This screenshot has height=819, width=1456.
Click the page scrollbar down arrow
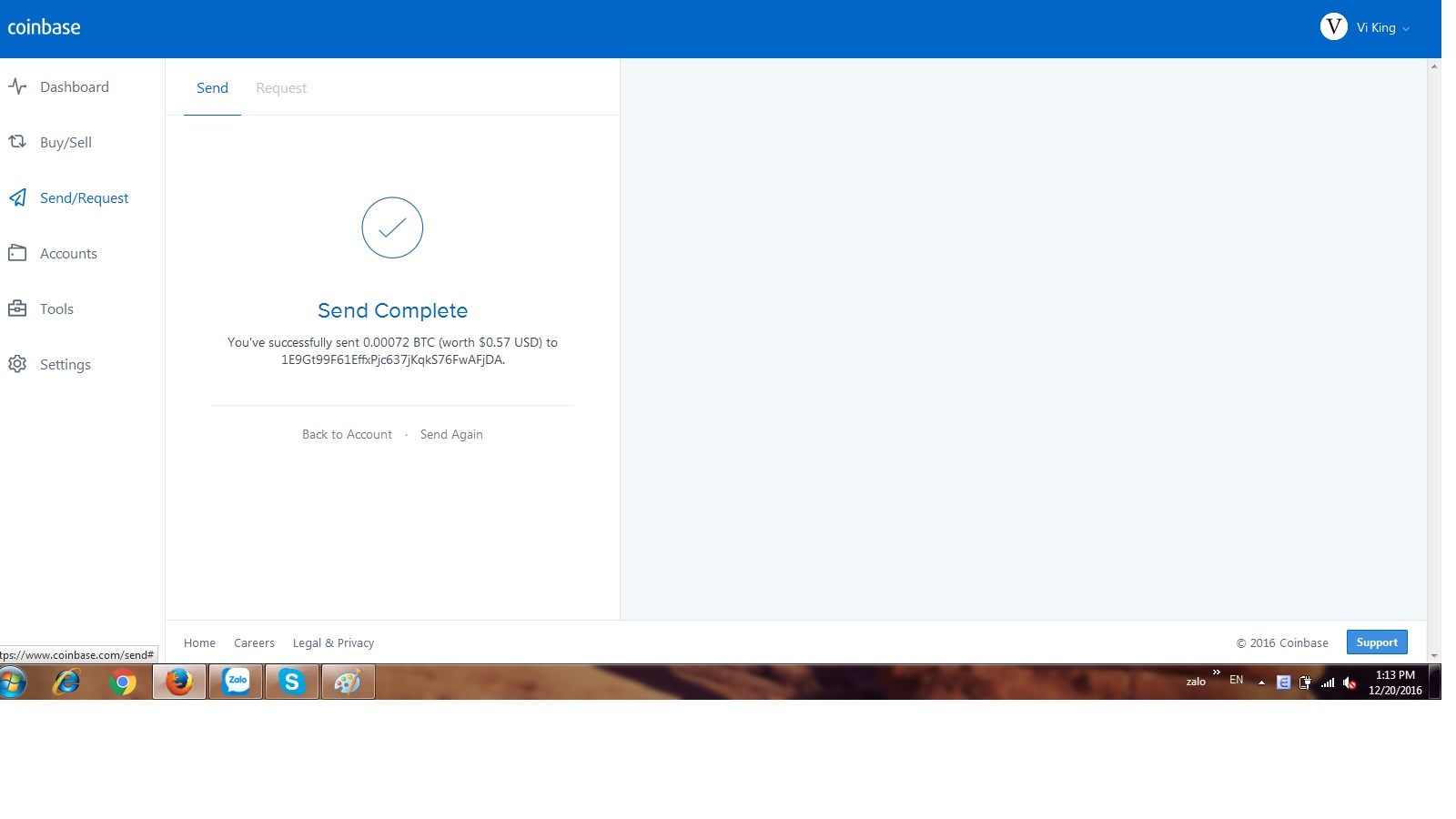1434,656
